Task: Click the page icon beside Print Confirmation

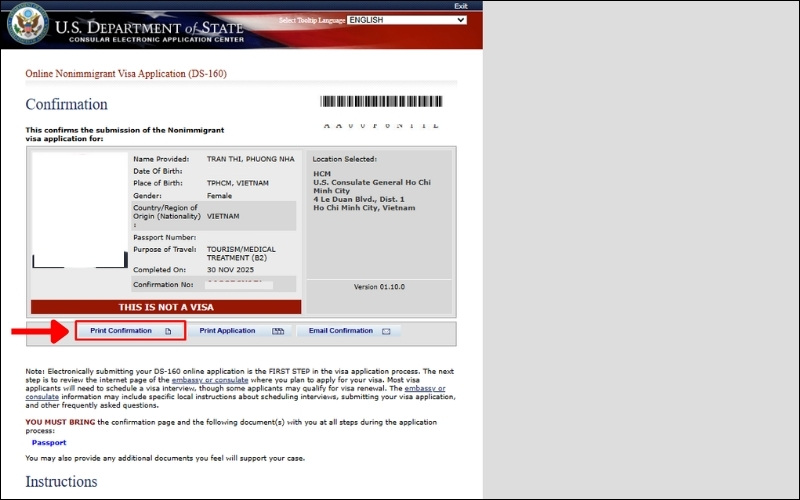Action: pos(168,331)
